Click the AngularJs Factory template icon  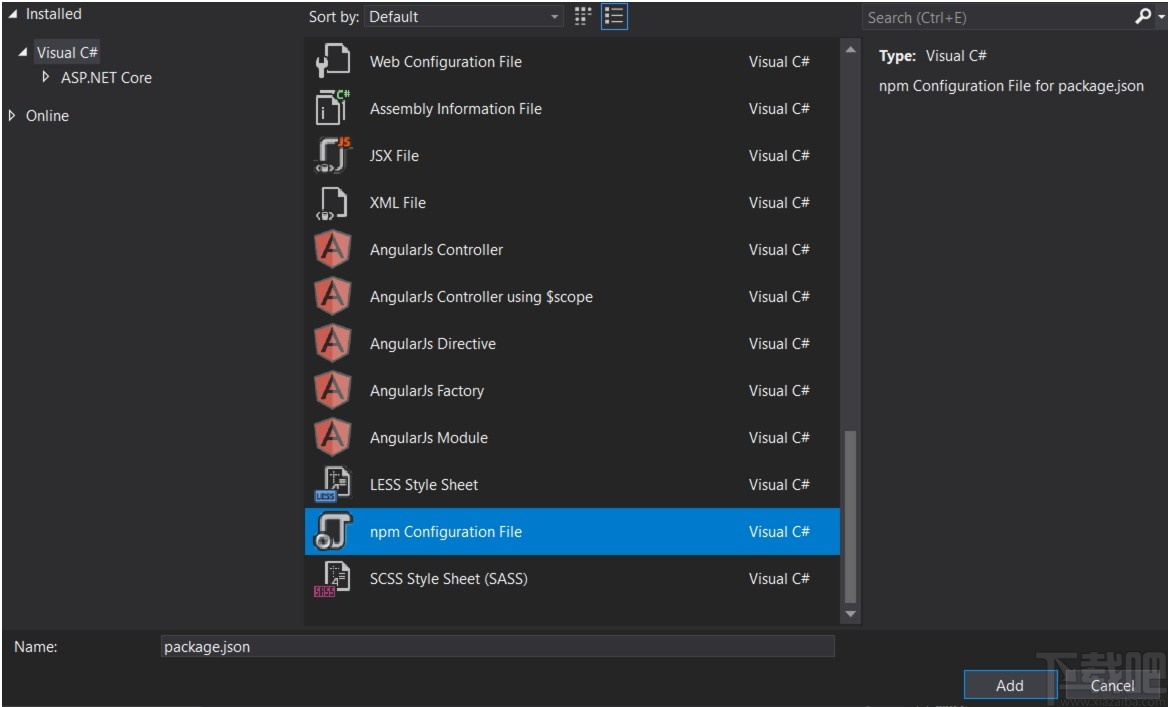(x=331, y=390)
